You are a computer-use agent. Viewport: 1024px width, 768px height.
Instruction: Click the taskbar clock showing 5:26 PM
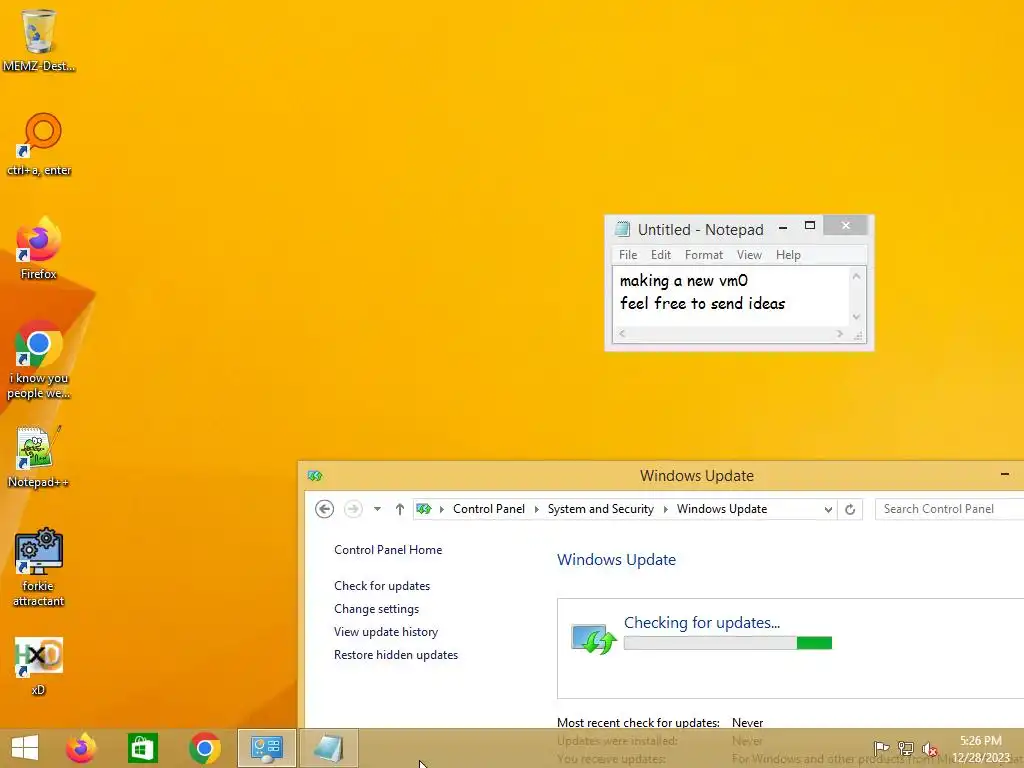(980, 749)
